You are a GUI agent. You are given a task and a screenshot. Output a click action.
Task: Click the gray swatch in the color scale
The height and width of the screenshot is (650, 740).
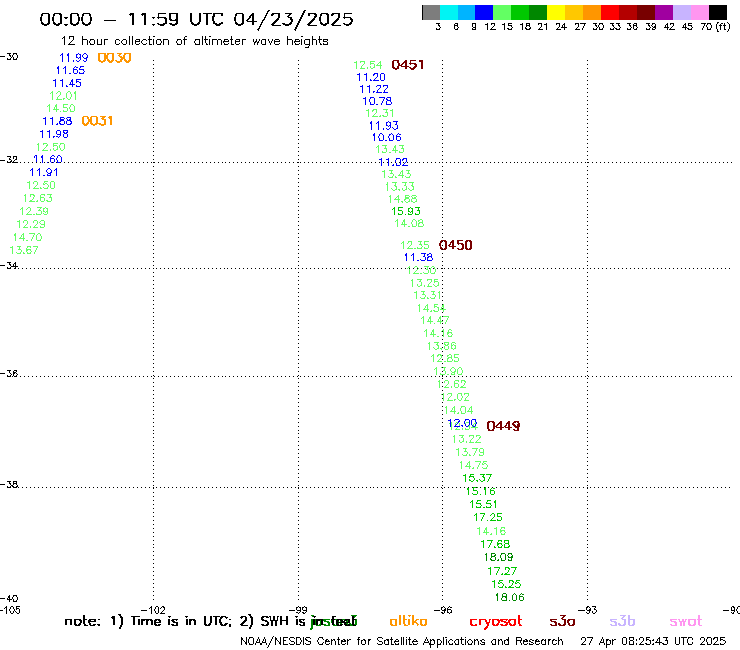(x=431, y=12)
